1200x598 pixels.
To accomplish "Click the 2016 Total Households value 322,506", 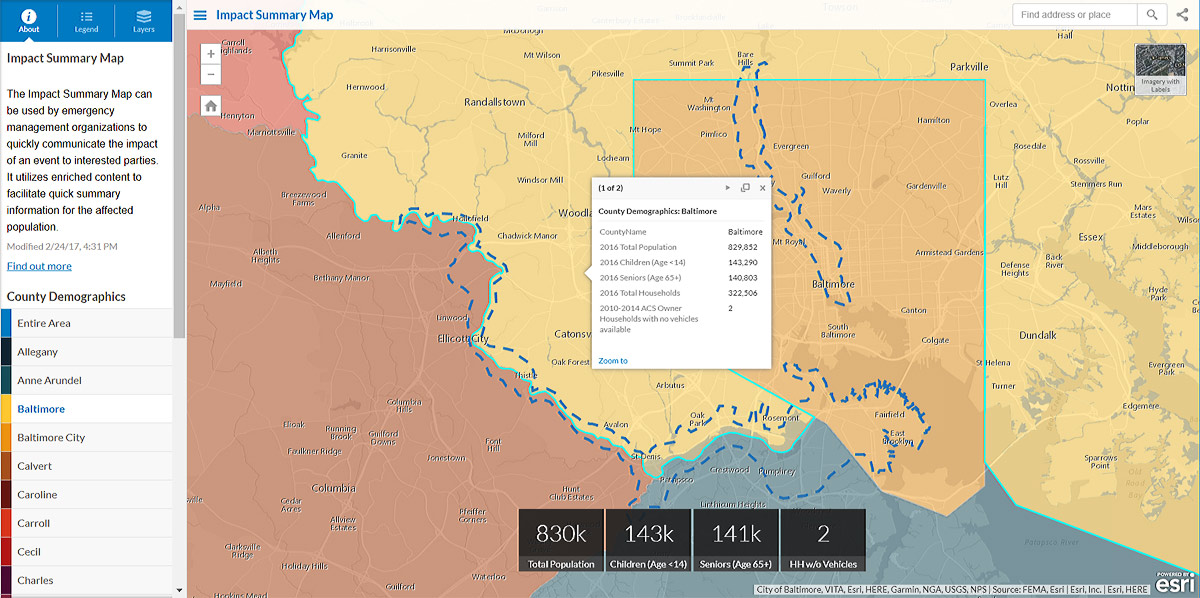I will pos(743,293).
